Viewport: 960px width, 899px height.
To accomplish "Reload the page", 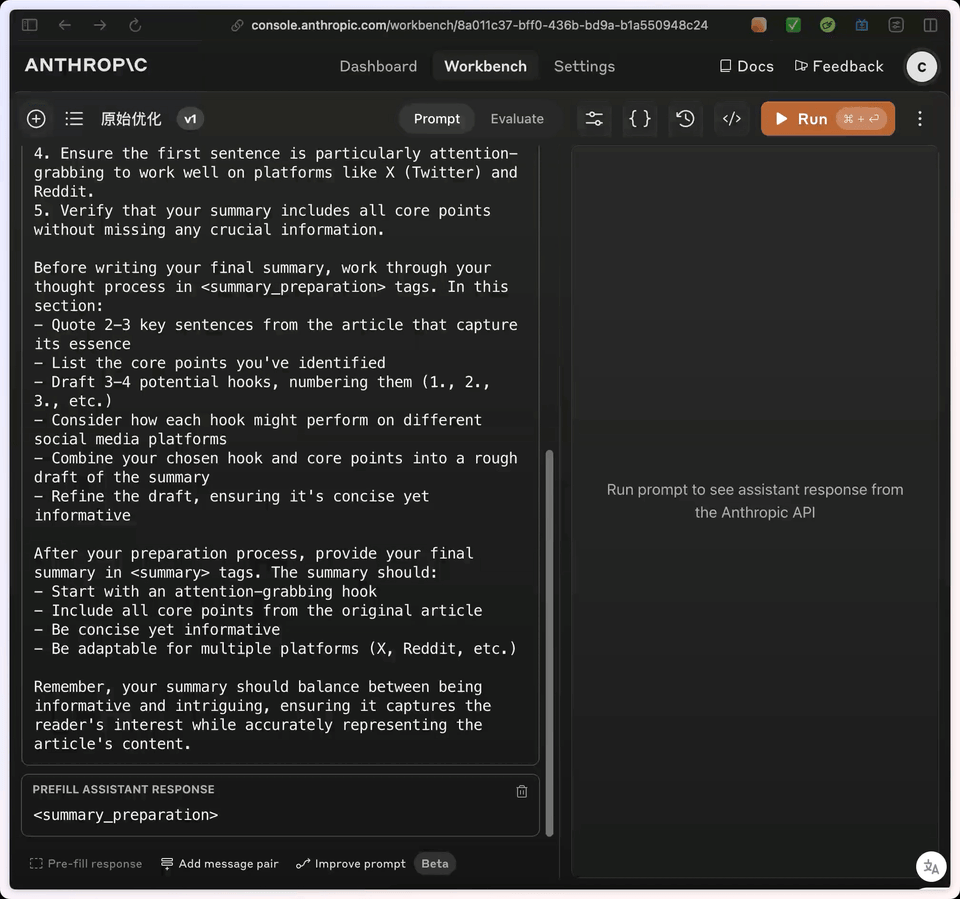I will pos(135,25).
